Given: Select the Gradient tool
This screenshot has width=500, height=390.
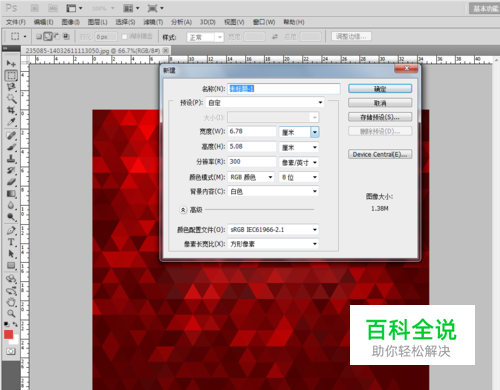Looking at the screenshot, I should point(11,194).
